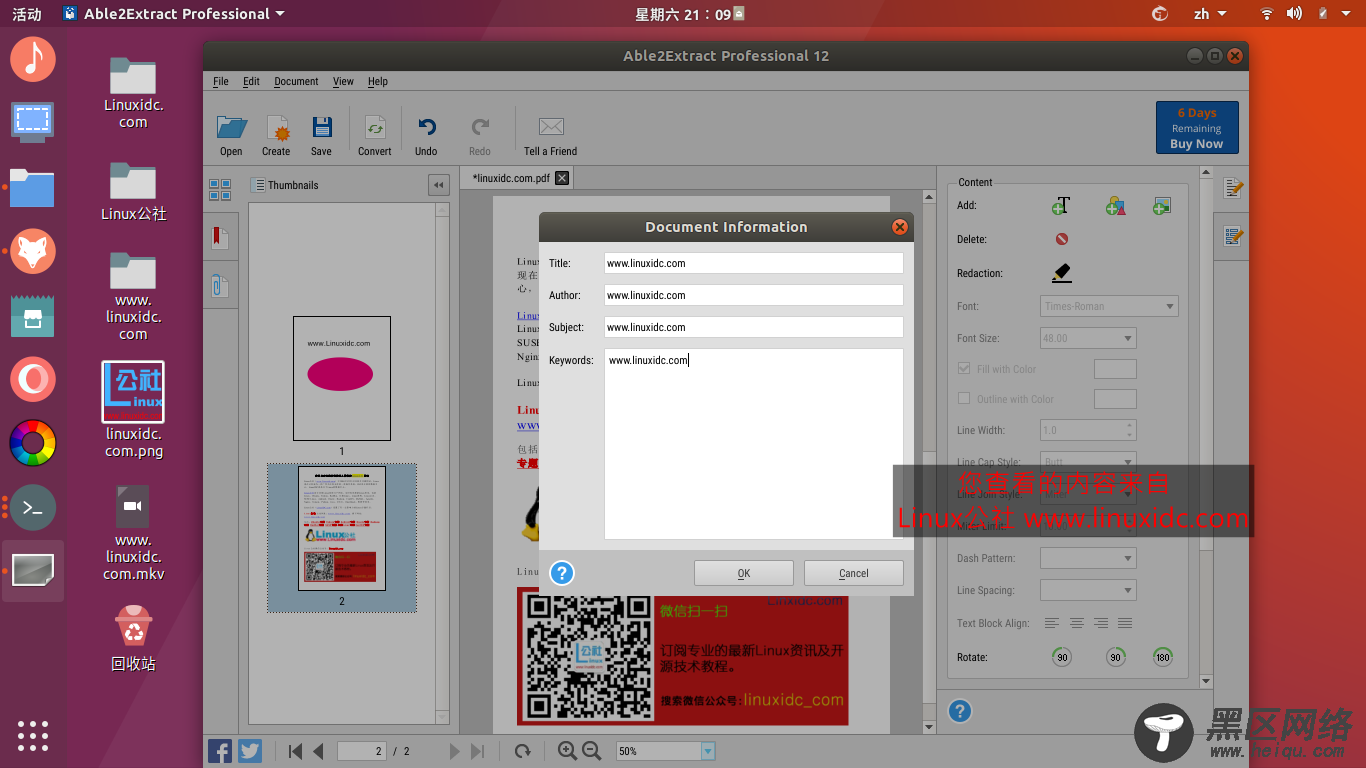Click the Redo arrow icon

coord(480,127)
